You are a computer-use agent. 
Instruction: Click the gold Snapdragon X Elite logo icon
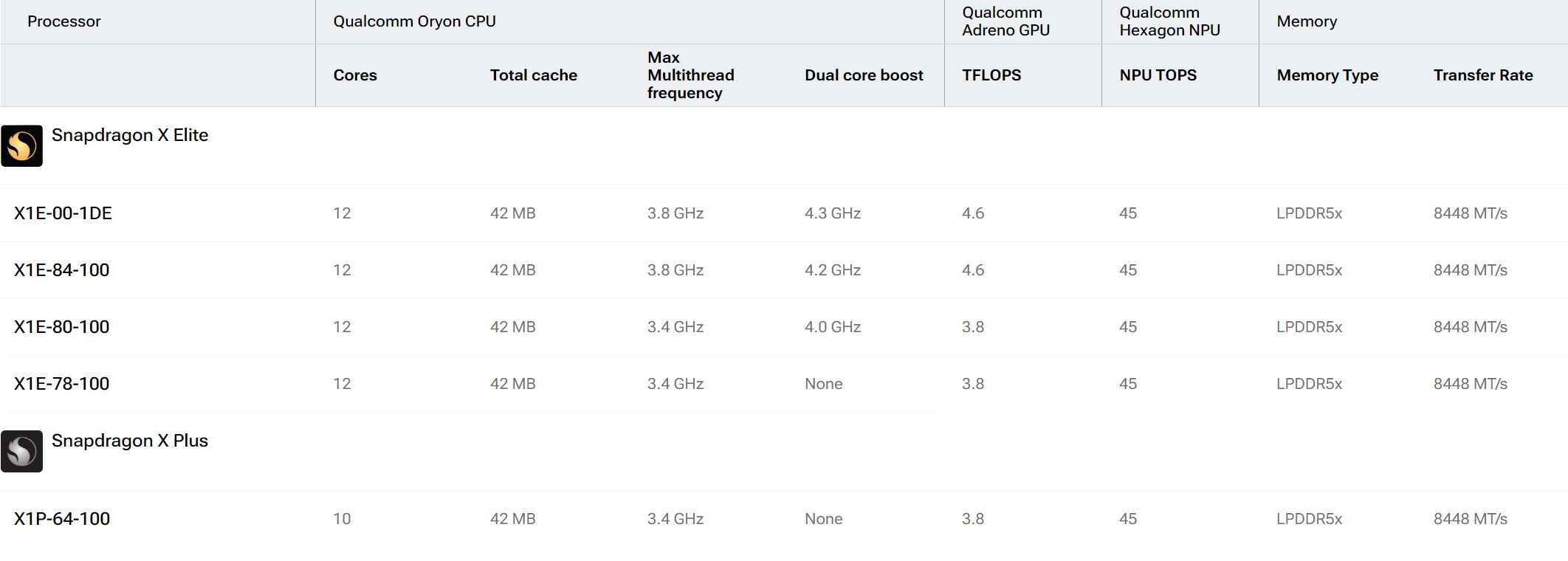tap(21, 145)
